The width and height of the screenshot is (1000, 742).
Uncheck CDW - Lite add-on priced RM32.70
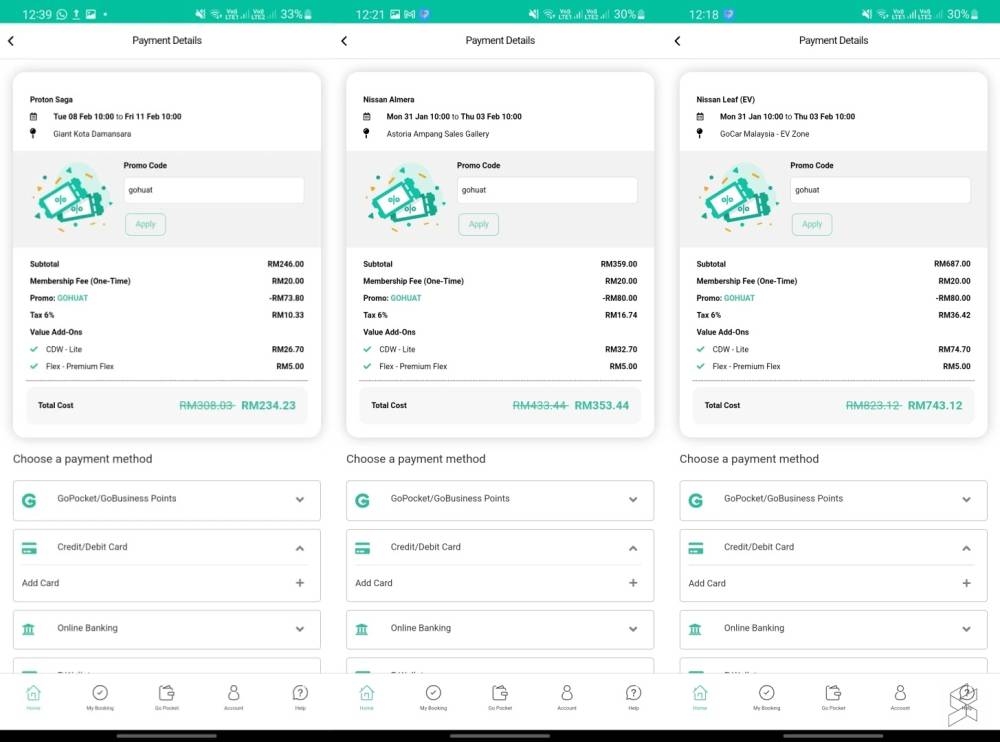(367, 350)
